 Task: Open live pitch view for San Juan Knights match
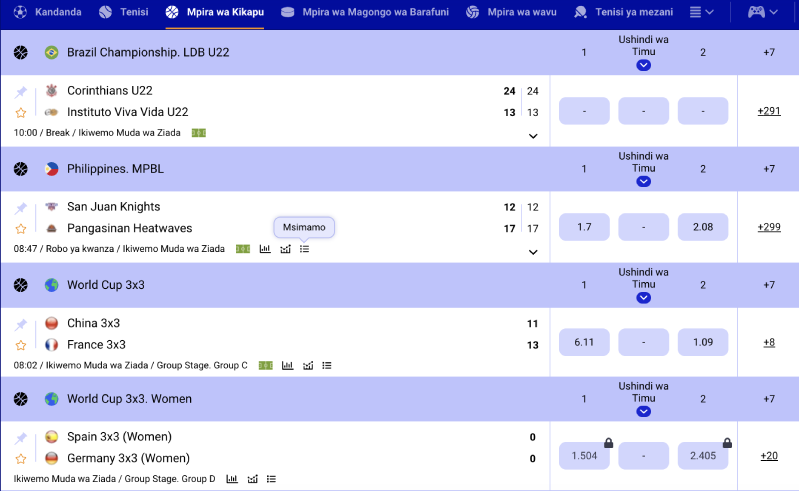243,249
